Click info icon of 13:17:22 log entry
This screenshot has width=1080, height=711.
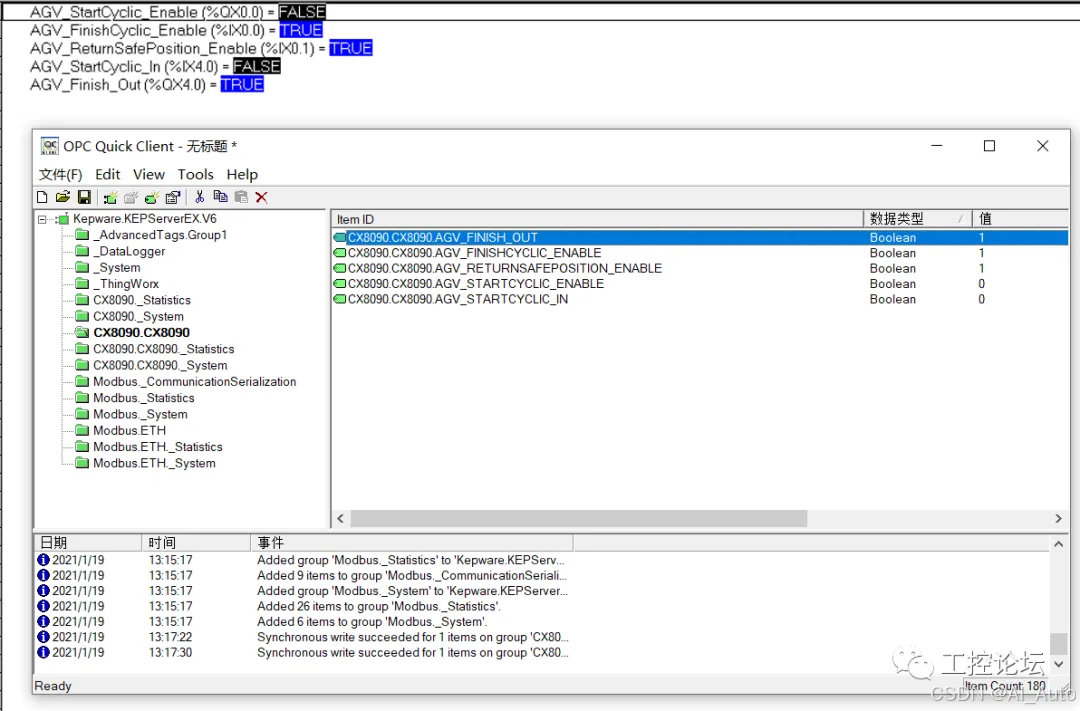(43, 637)
